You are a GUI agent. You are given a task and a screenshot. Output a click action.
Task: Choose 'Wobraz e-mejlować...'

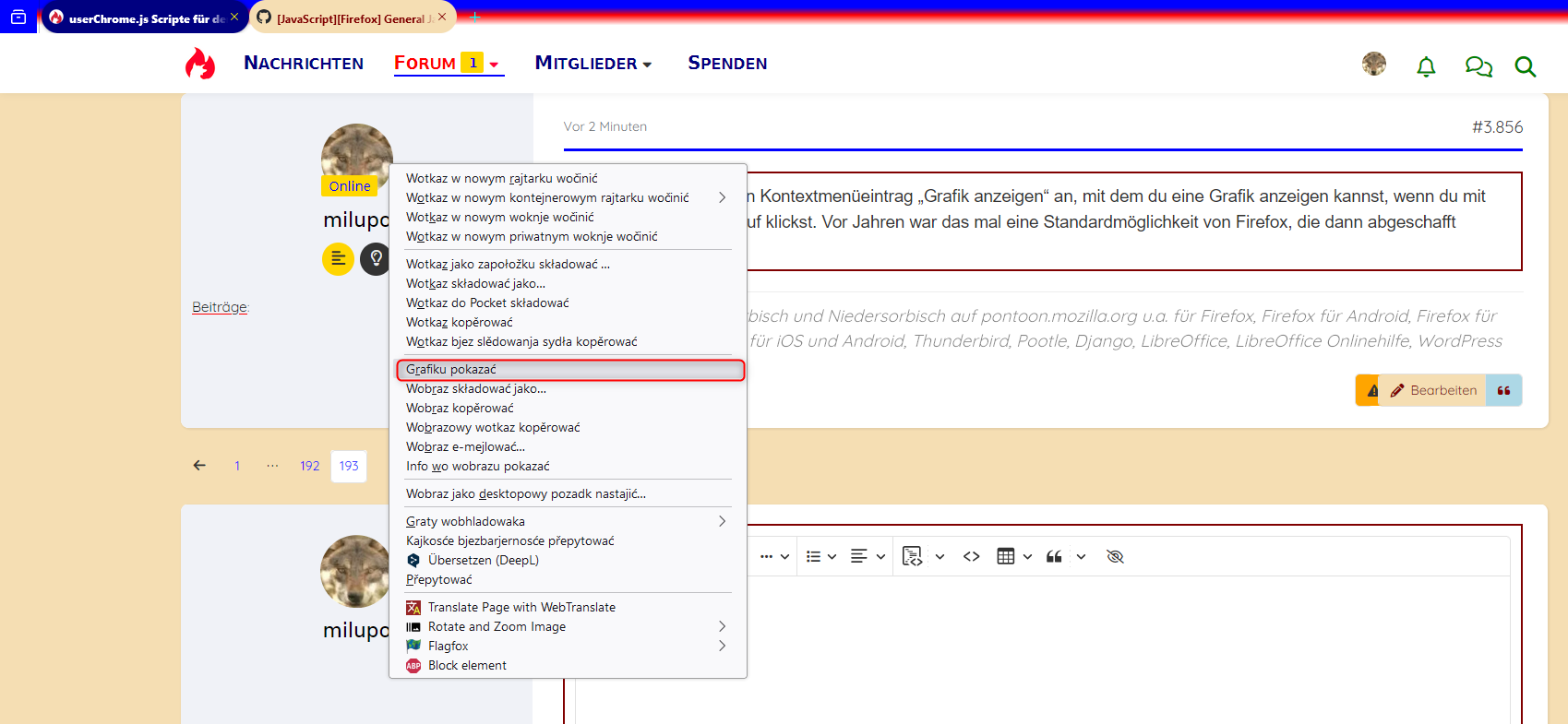[568, 447]
